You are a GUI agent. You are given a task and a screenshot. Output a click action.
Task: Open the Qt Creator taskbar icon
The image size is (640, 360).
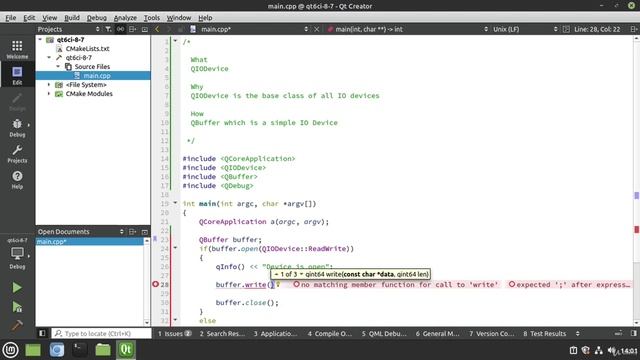[x=126, y=350]
